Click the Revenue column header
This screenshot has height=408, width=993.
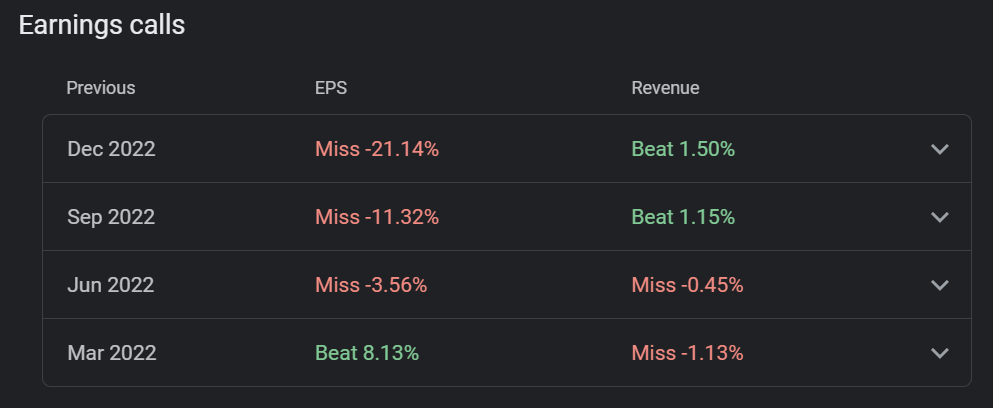point(665,88)
